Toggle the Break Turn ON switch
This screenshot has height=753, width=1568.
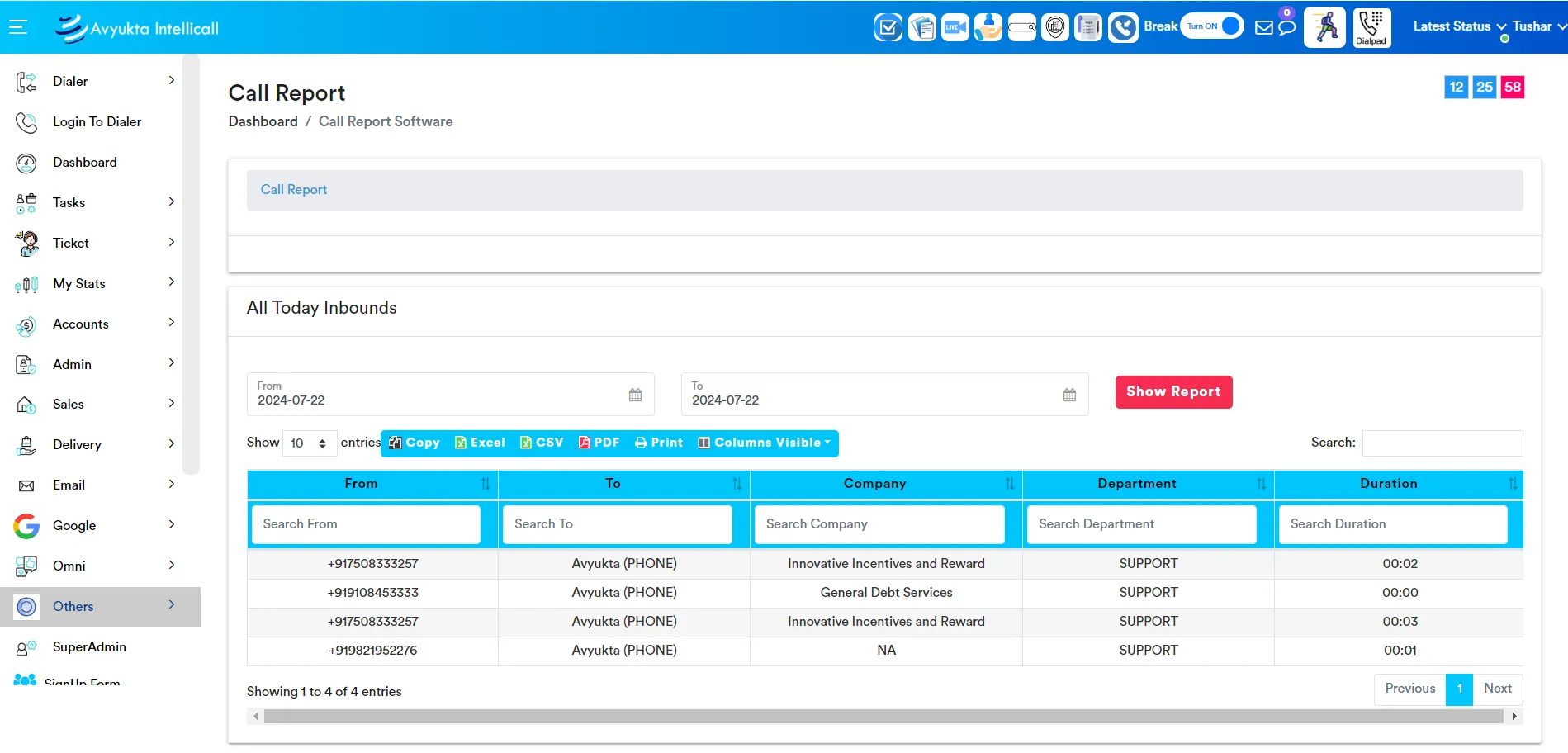[1211, 26]
